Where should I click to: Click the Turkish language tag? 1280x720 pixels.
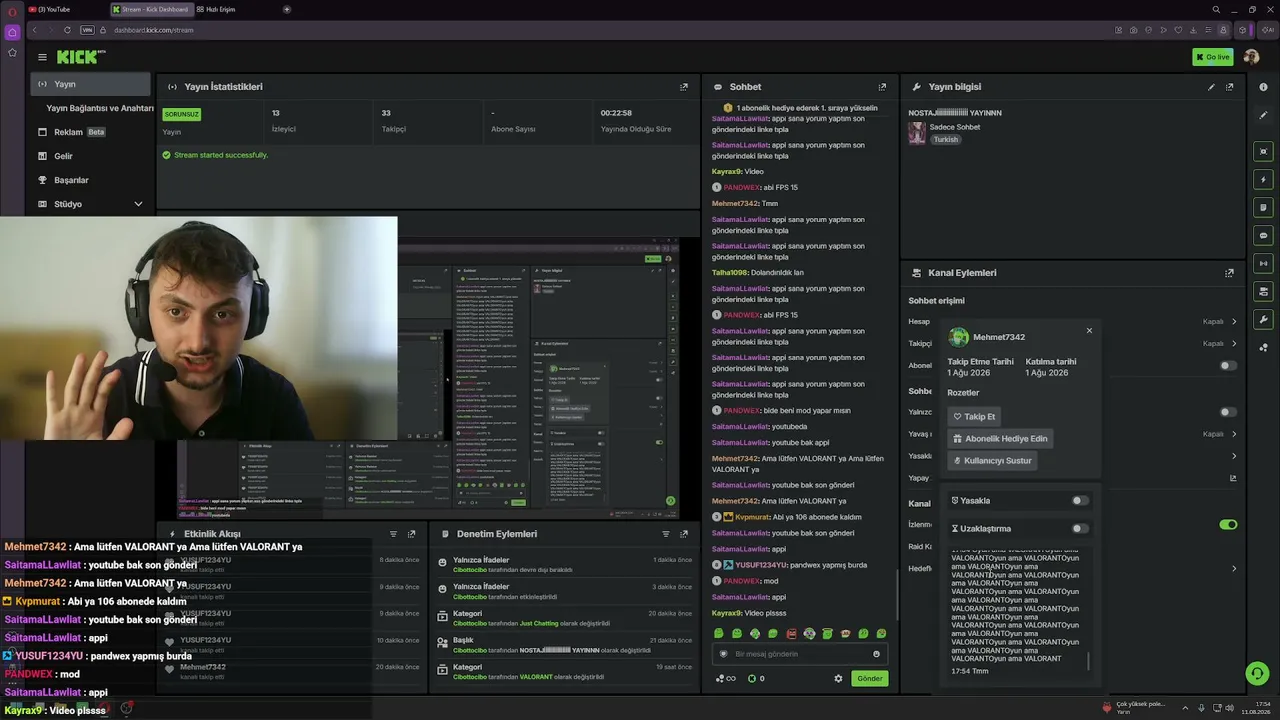coord(946,139)
